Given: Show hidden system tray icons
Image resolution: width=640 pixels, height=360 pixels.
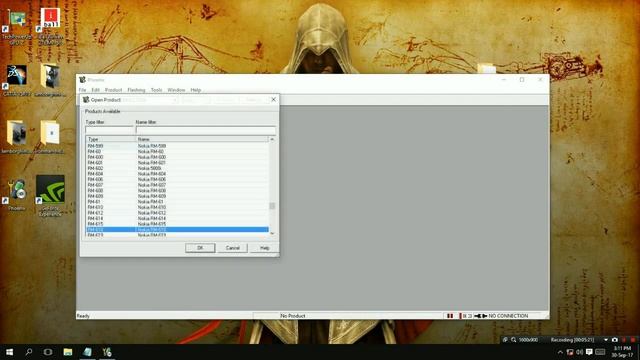Looking at the screenshot, I should click(560, 352).
